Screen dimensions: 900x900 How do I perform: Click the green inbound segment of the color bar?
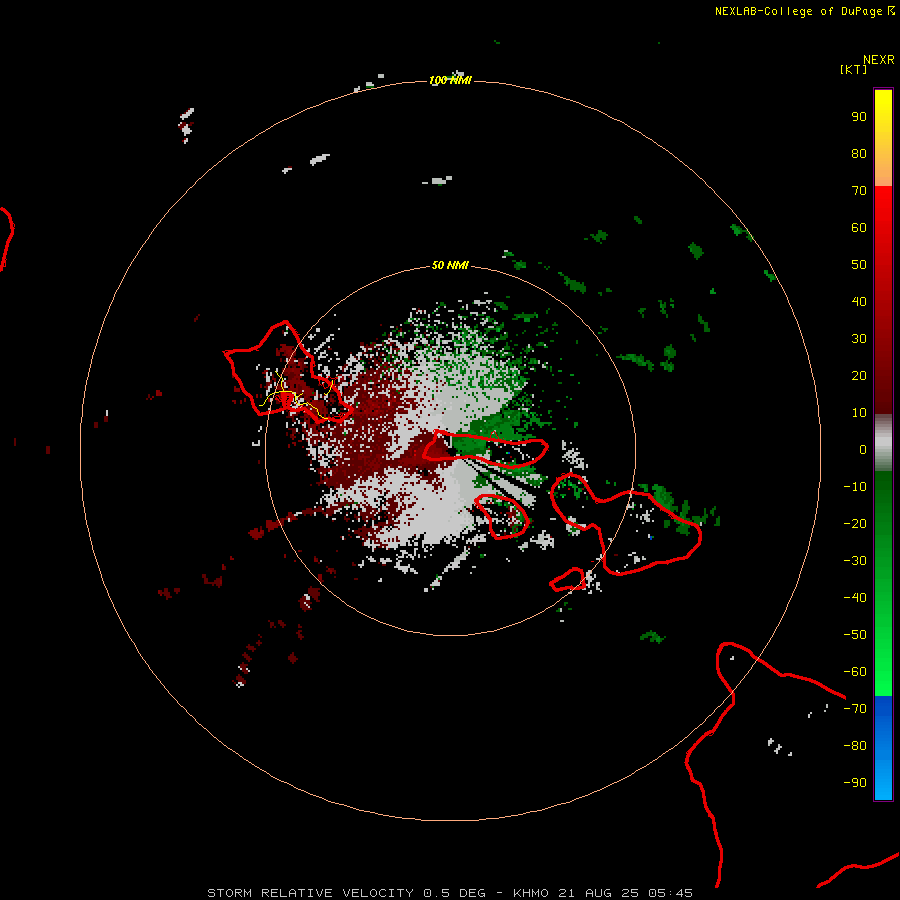click(x=883, y=584)
